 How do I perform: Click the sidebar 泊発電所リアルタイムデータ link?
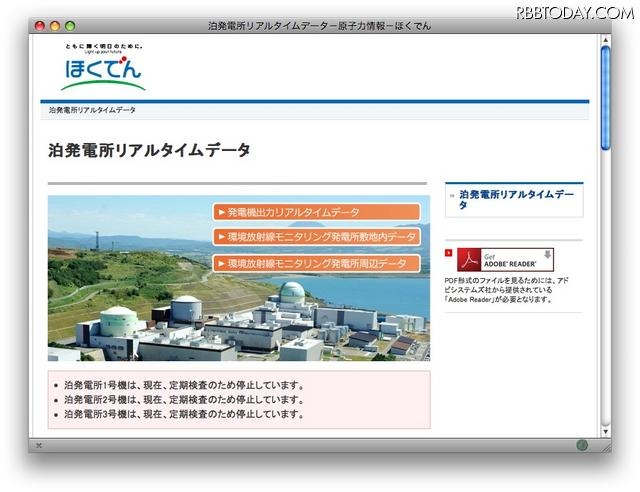coord(516,199)
